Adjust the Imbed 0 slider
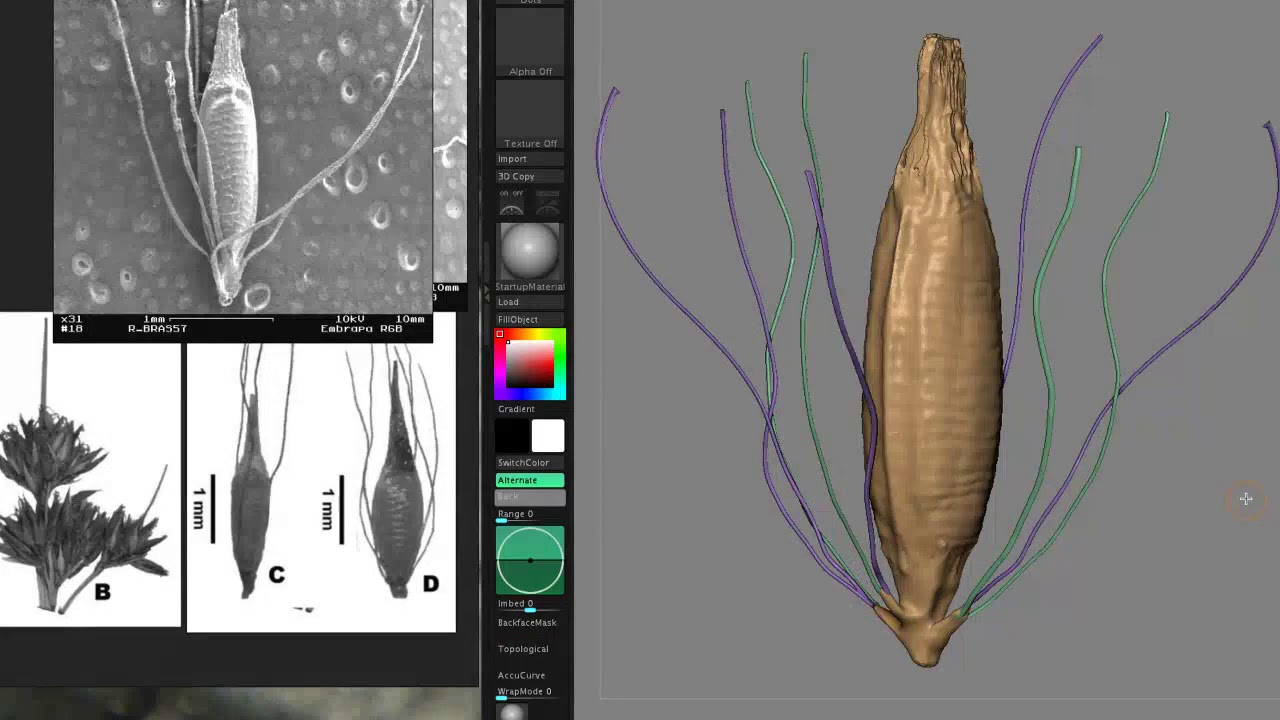 [530, 605]
